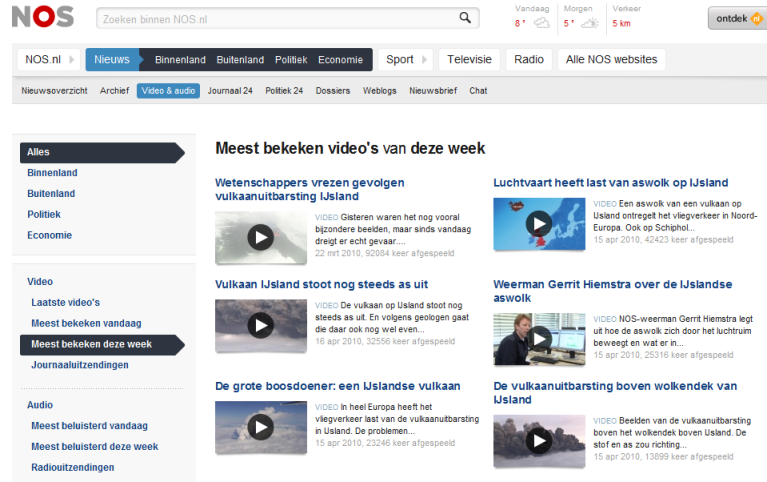
Task: Expand the NOS.nl arrow in navigation
Action: point(71,60)
